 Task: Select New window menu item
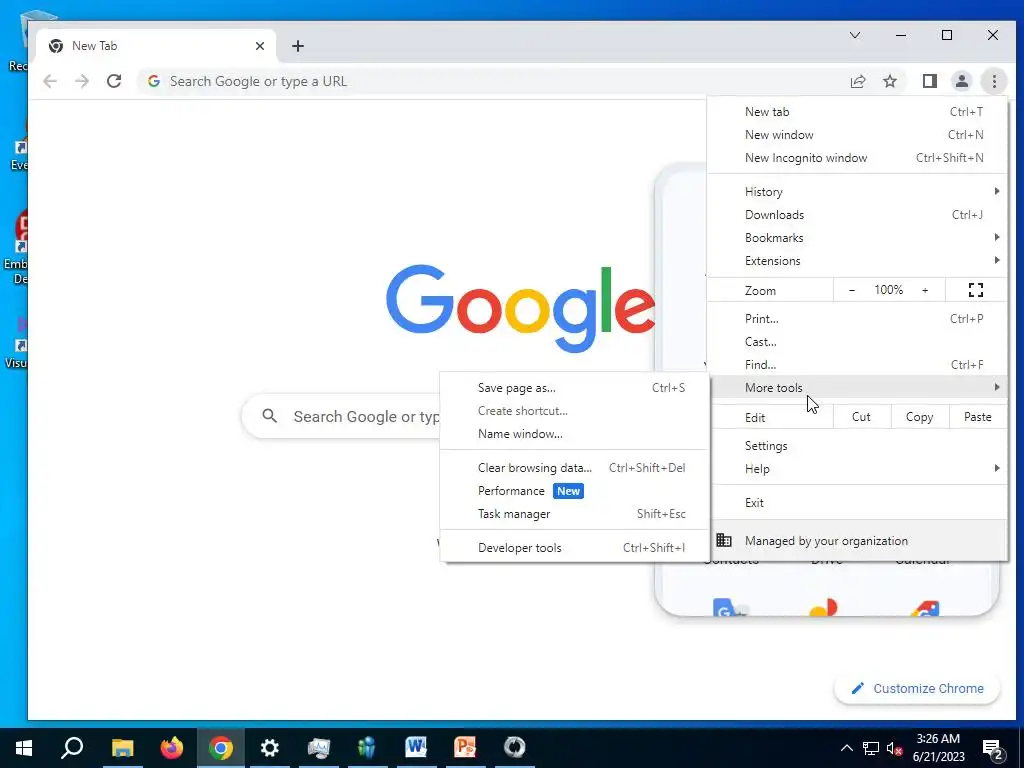pyautogui.click(x=857, y=135)
